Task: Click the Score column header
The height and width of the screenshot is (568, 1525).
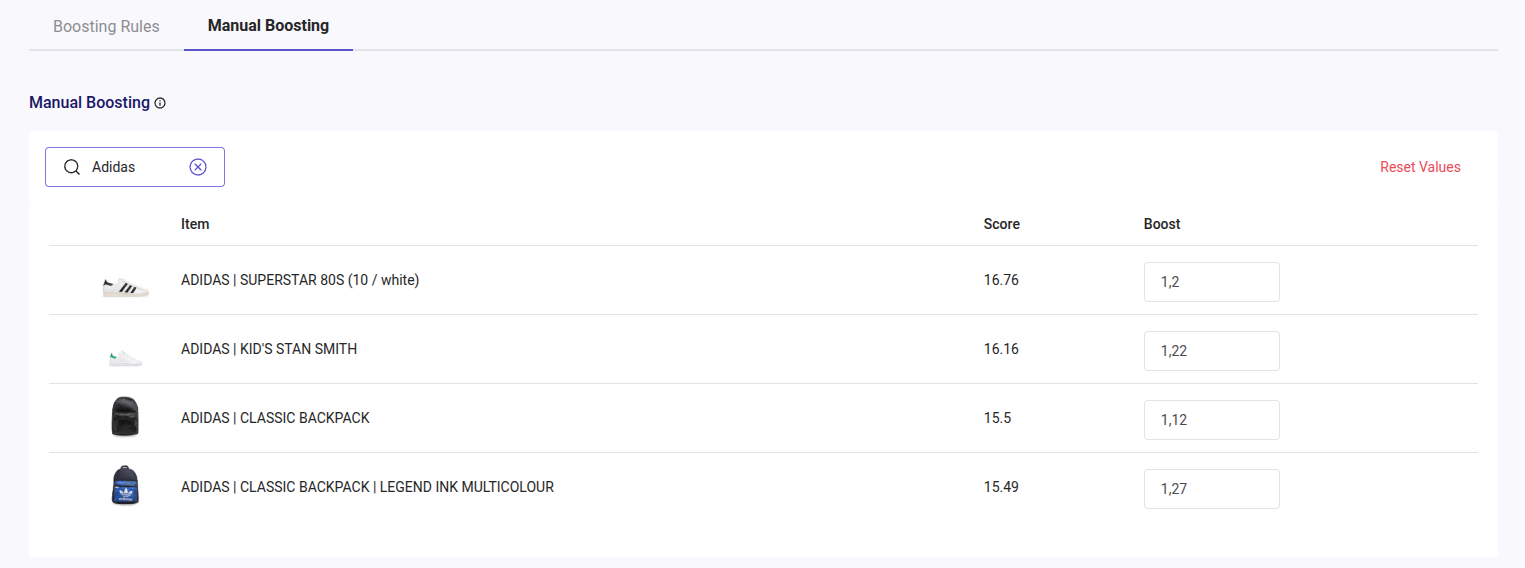Action: tap(1001, 224)
